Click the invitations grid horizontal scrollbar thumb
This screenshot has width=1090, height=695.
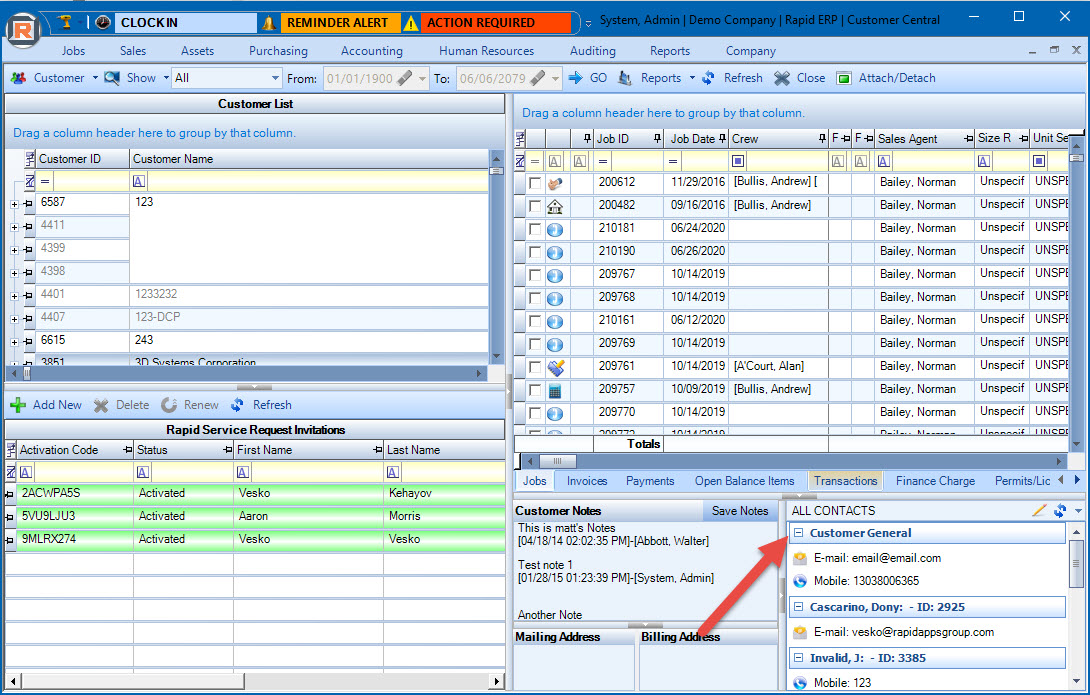point(132,681)
